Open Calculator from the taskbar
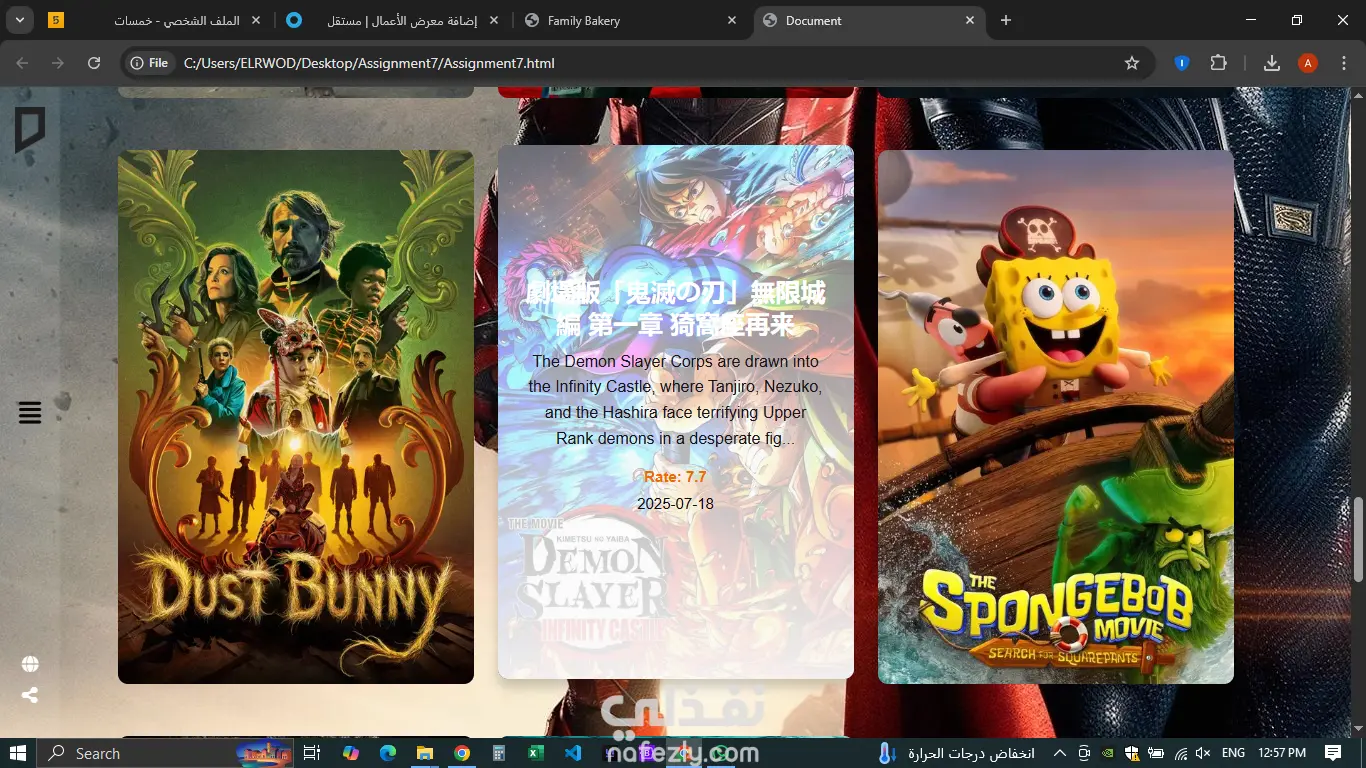1366x768 pixels. click(x=499, y=753)
